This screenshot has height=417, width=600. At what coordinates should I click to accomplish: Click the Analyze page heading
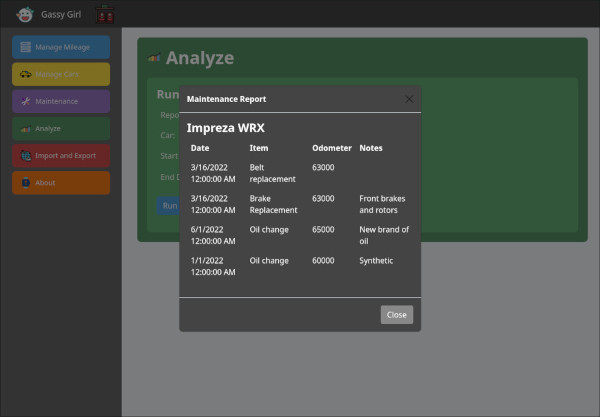[200, 58]
